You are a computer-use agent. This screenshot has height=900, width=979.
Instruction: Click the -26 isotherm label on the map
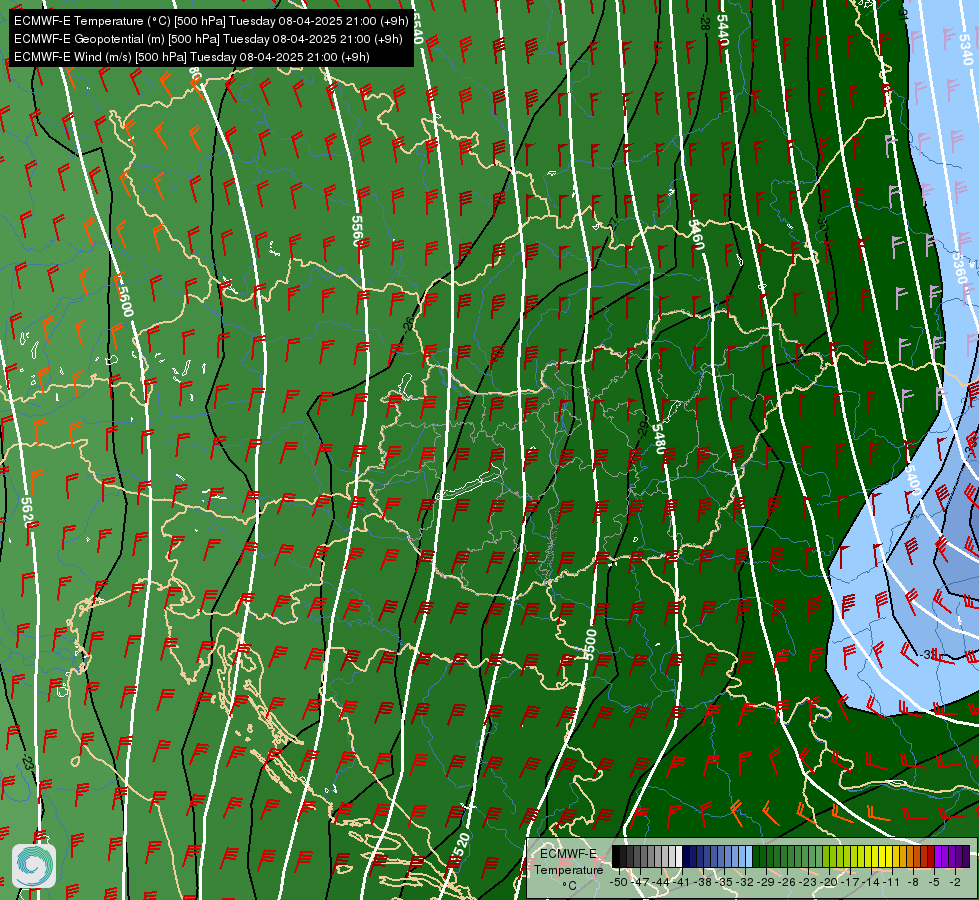[408, 323]
